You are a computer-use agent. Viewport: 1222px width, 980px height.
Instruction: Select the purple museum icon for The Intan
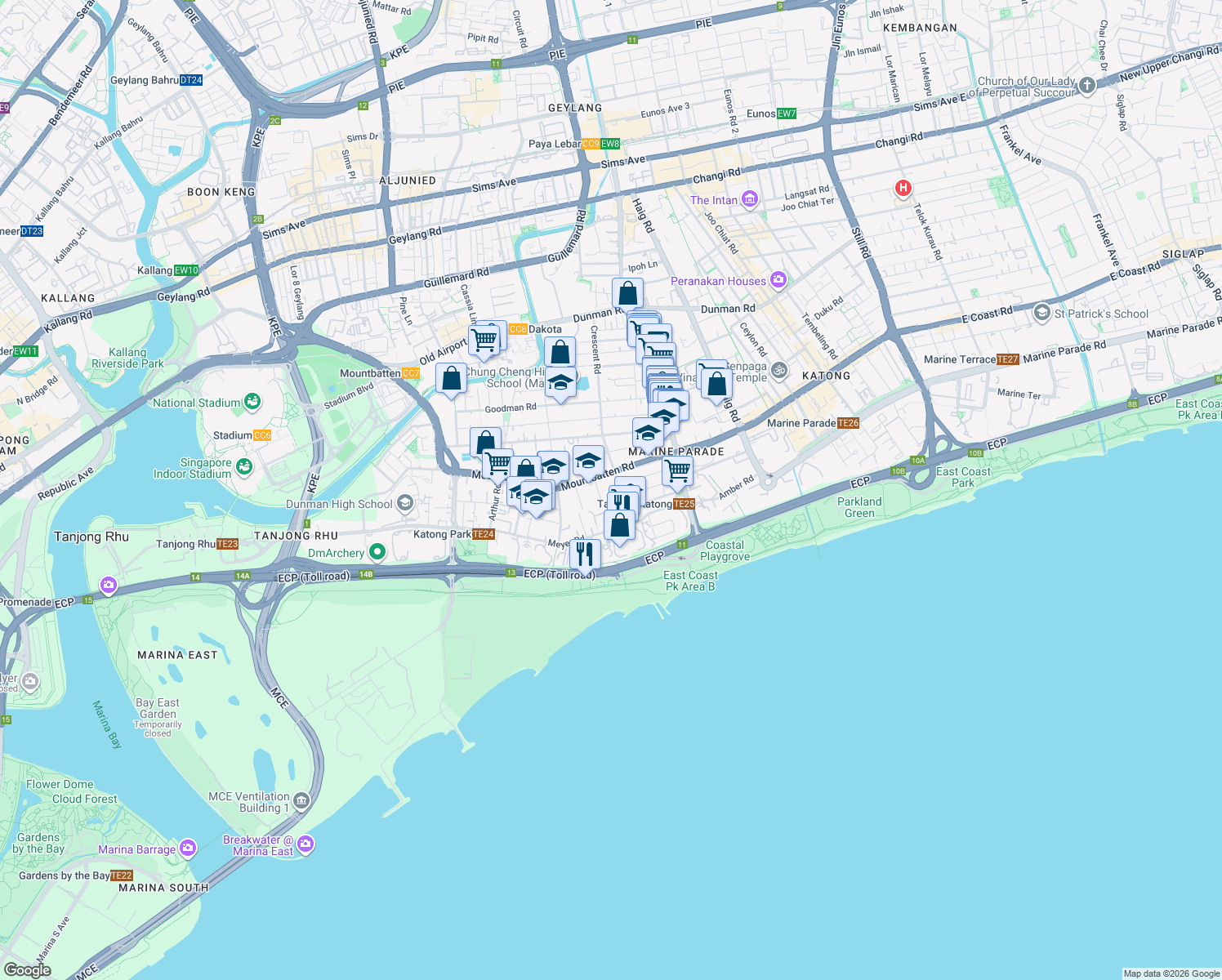click(748, 199)
